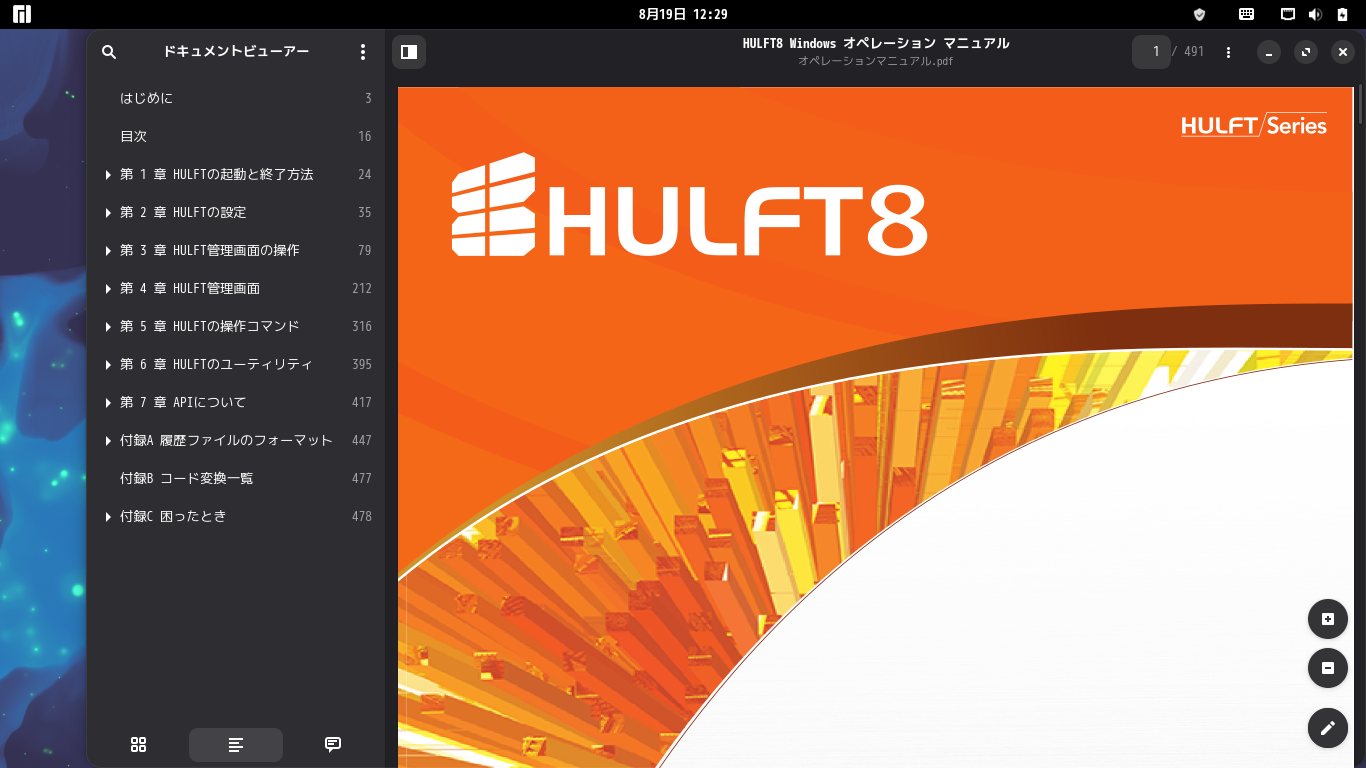This screenshot has height=768, width=1366.
Task: Expand 第 7 章 APIについて
Action: (x=108, y=403)
